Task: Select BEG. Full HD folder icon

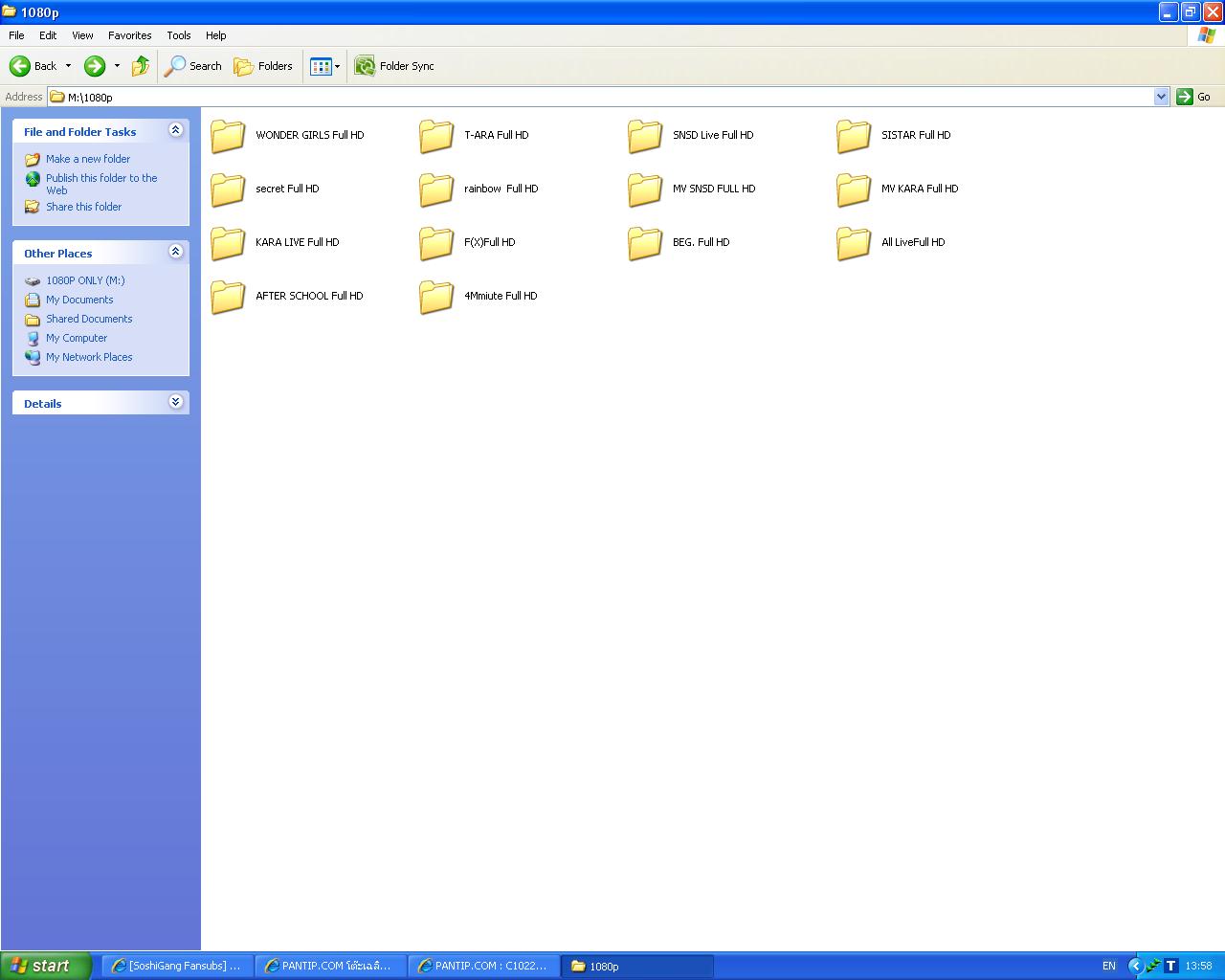Action: pos(645,243)
